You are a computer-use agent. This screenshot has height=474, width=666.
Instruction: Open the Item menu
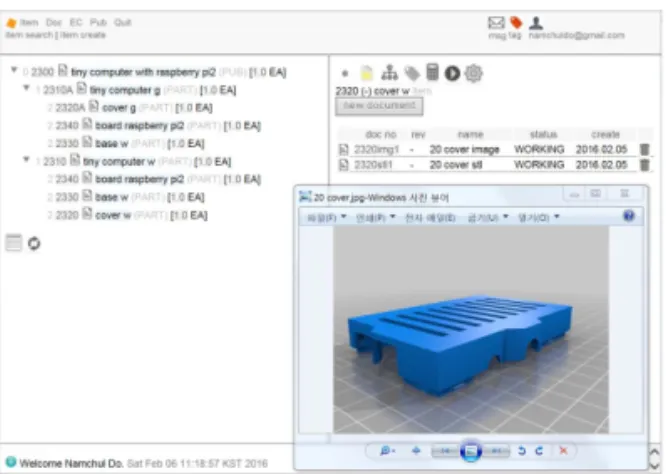point(29,23)
